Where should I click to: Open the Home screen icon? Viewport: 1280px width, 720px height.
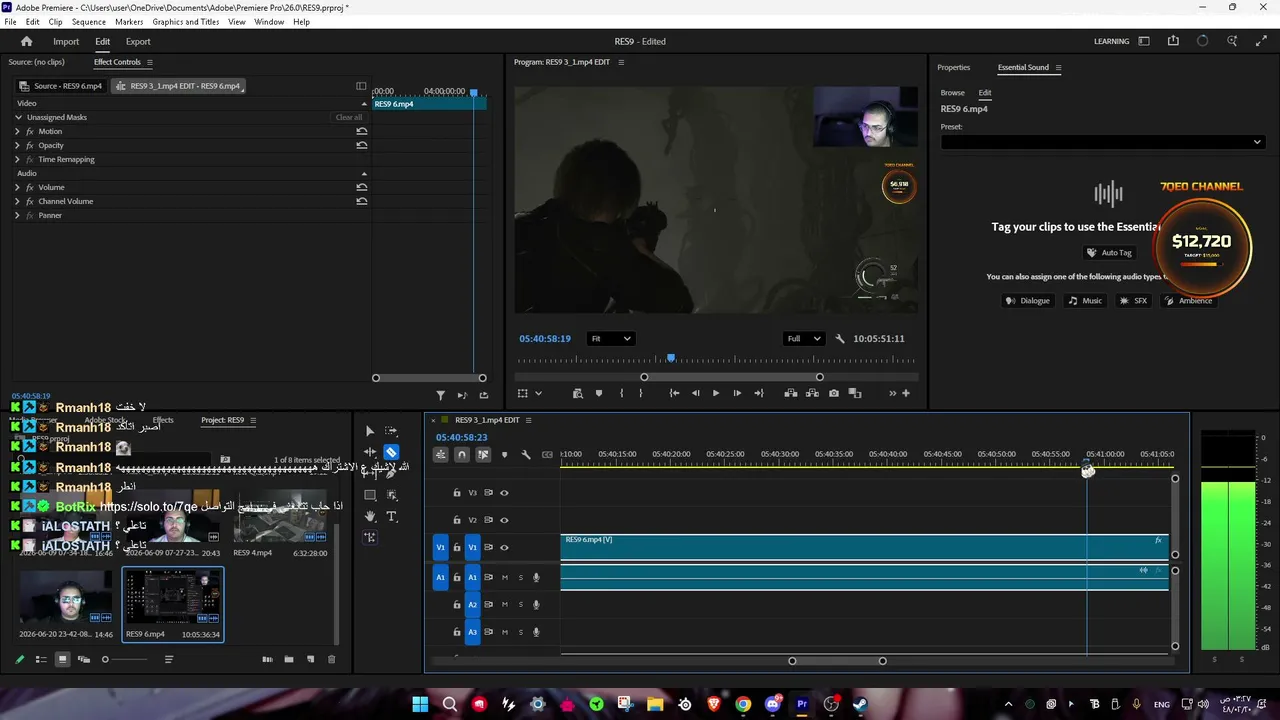[27, 41]
